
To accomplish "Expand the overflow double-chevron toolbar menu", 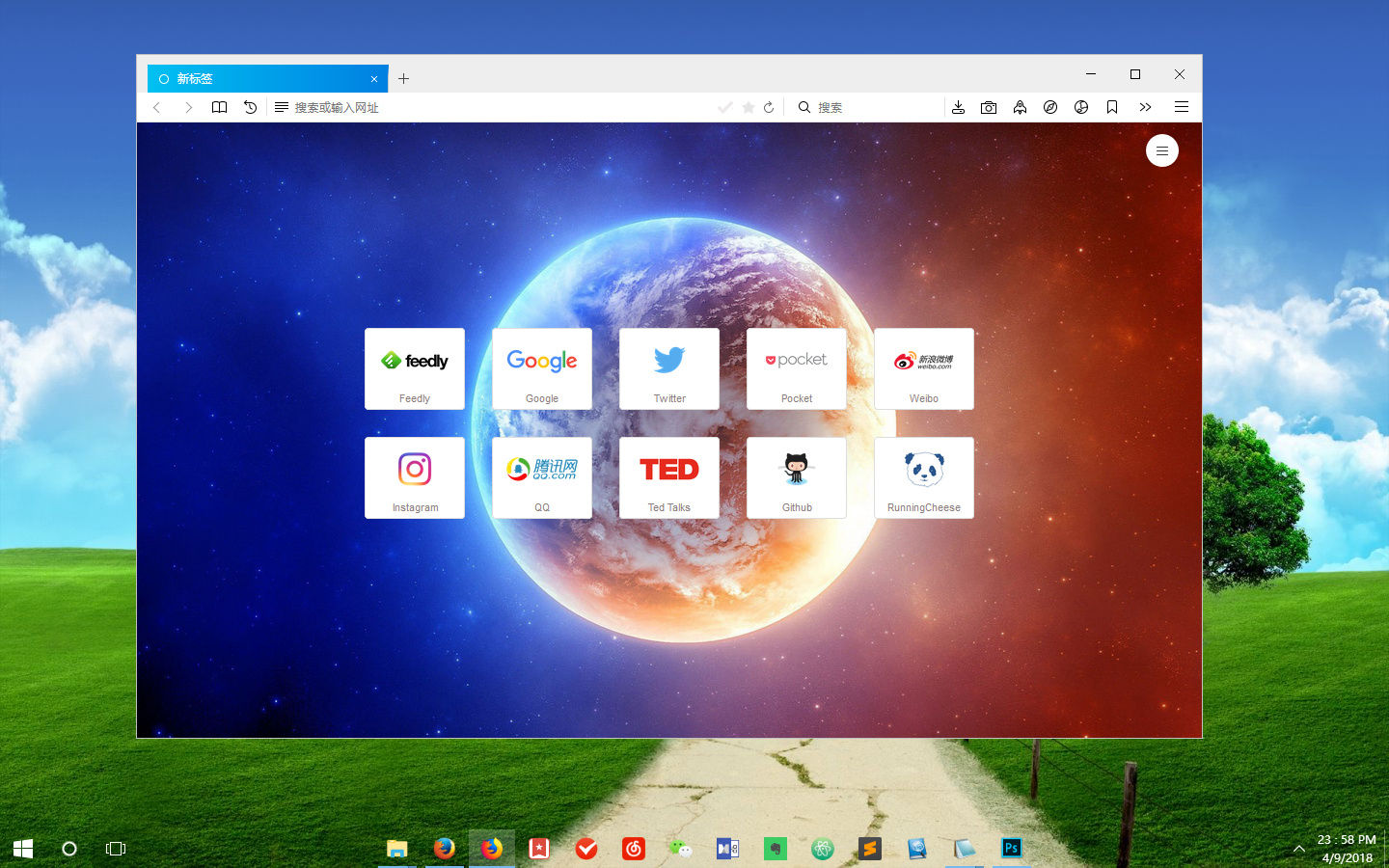I will [1145, 107].
